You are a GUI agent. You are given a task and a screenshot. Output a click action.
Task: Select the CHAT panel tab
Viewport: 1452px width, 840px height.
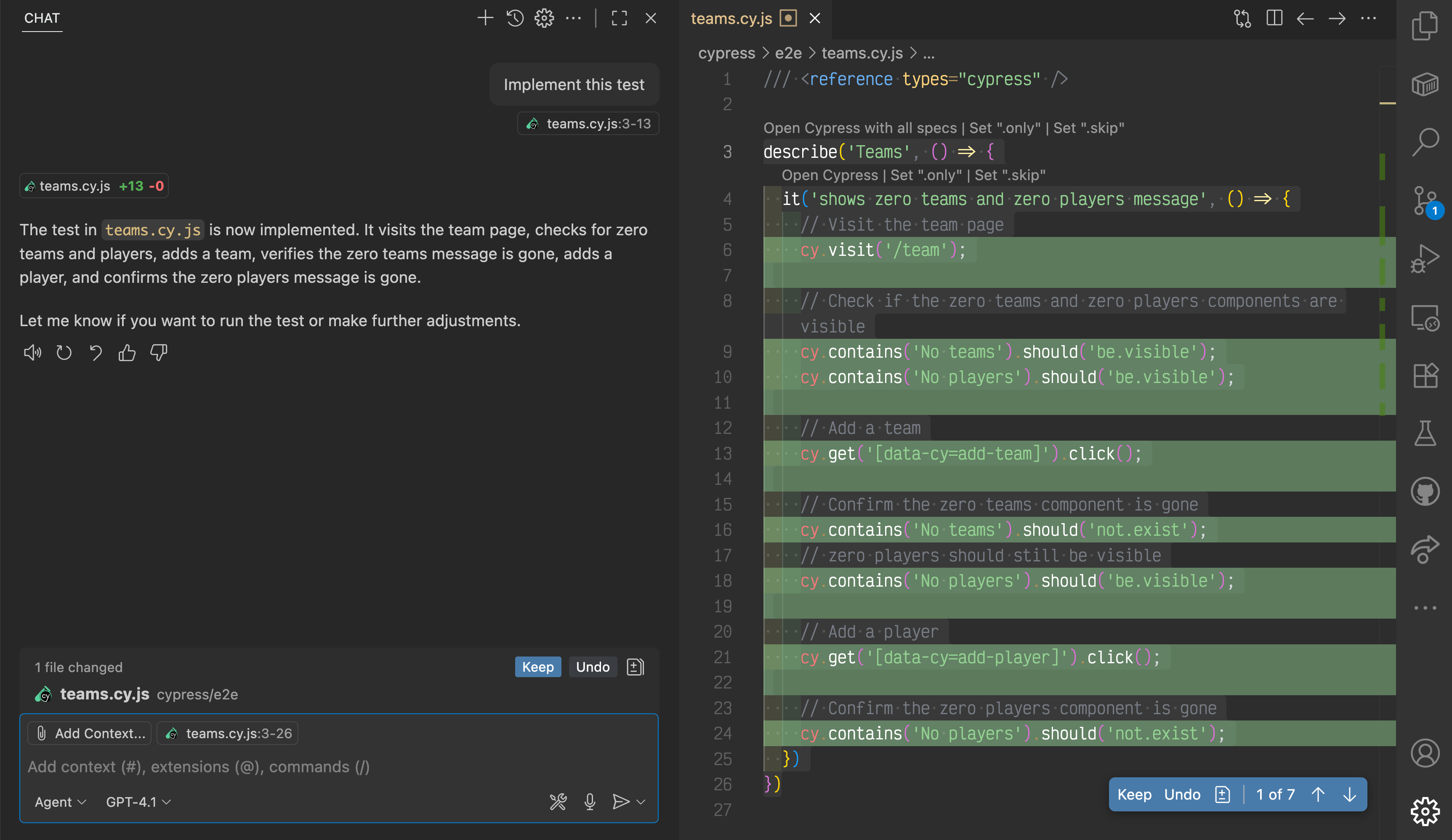point(42,18)
